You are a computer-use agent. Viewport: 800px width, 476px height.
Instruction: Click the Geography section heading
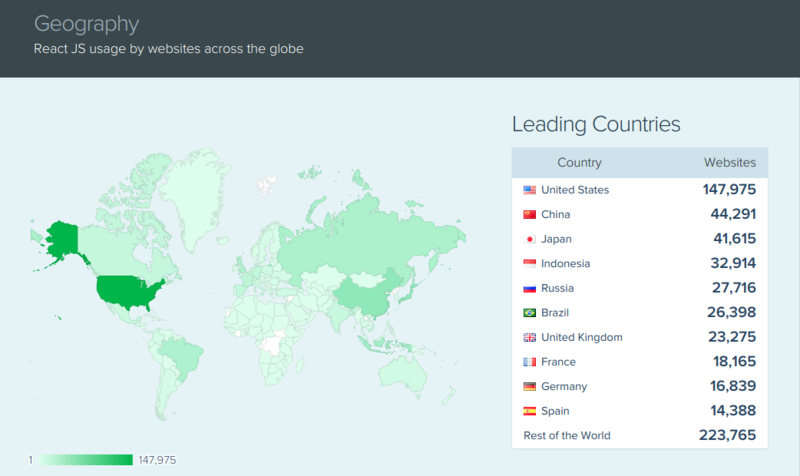click(86, 23)
